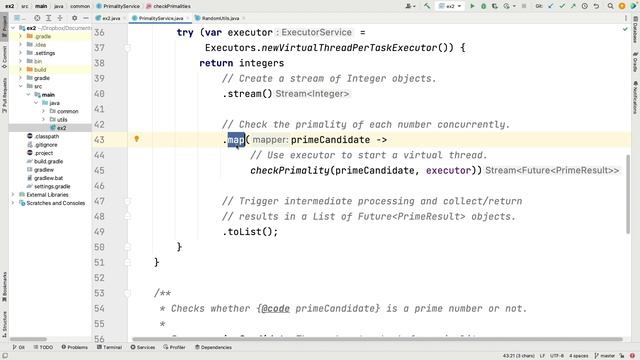640x360 pixels.
Task: Open project view mode dropdown
Action: [x=19, y=18]
